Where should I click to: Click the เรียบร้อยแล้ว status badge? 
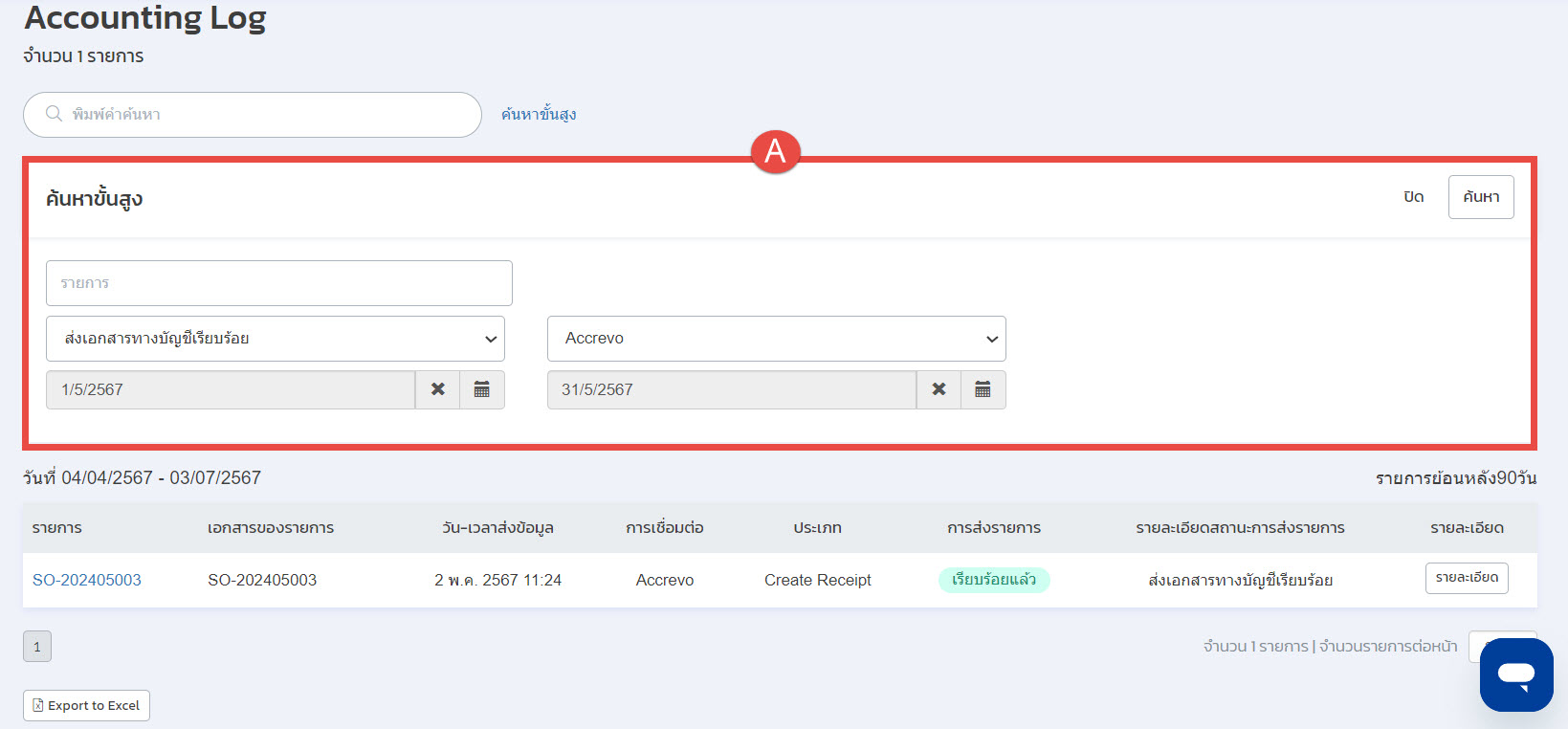994,580
